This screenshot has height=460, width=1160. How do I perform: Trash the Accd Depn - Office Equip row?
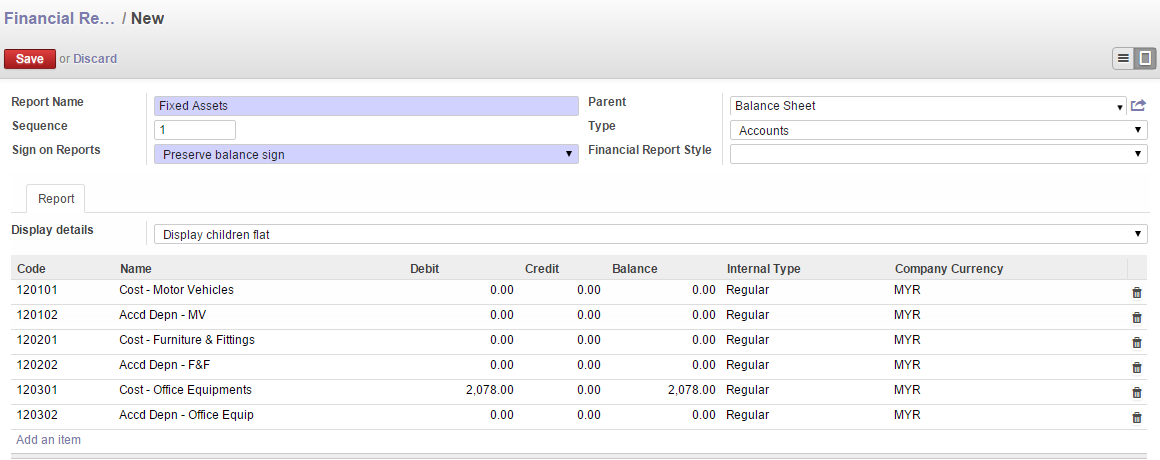[x=1136, y=418]
